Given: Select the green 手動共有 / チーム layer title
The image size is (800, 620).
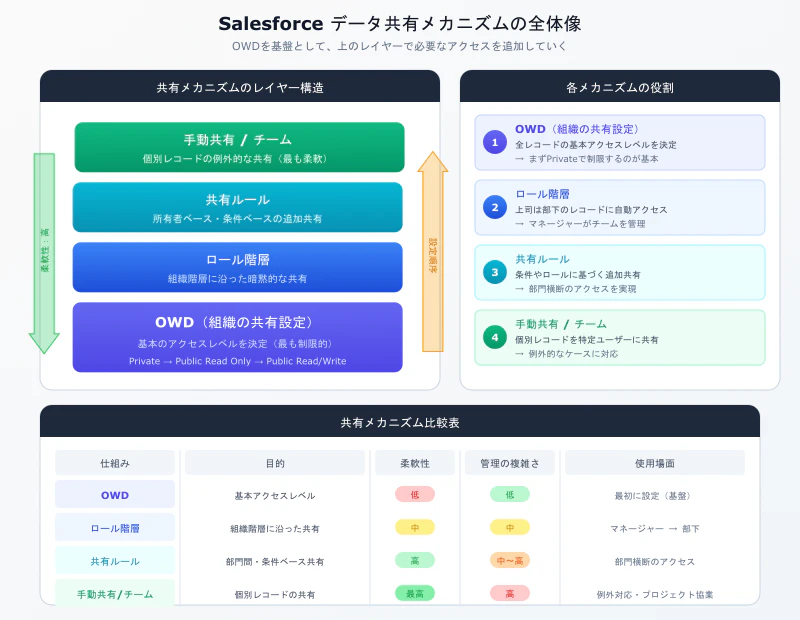Looking at the screenshot, I should tap(238, 140).
